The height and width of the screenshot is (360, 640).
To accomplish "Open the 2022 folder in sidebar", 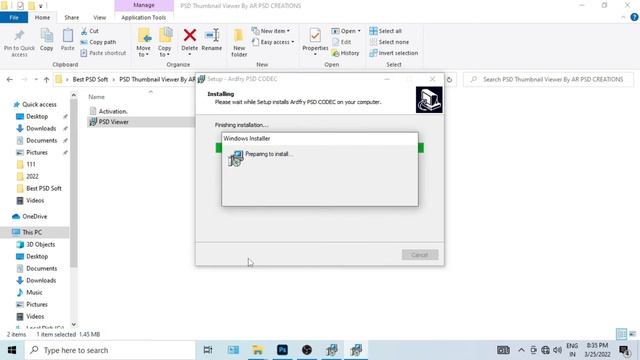I will pos(32,176).
